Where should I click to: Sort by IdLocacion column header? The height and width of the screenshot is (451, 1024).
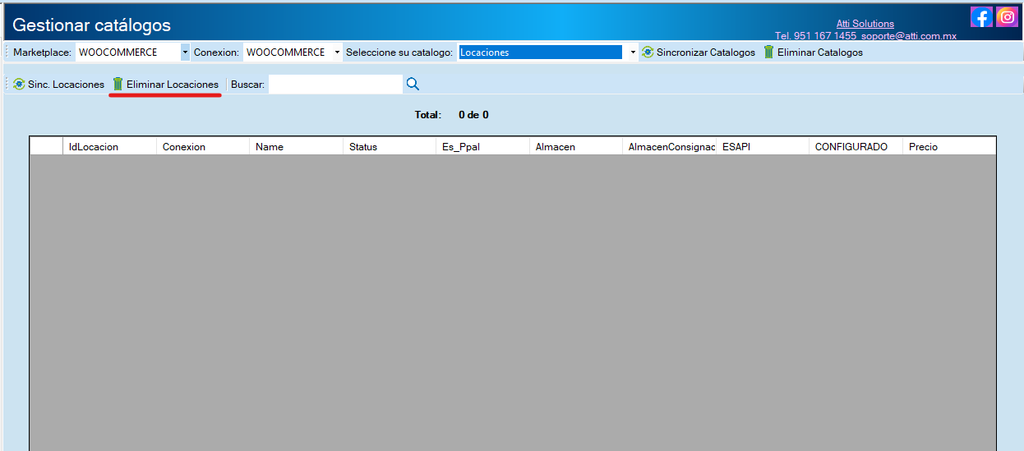109,147
